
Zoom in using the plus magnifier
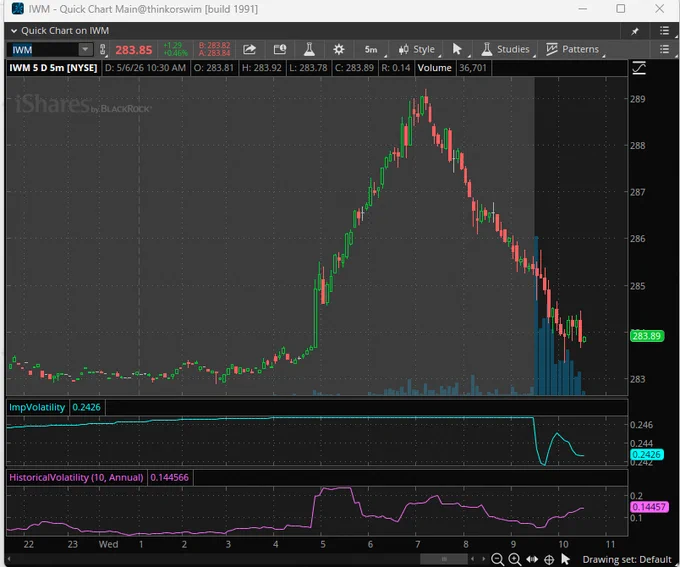click(x=514, y=560)
